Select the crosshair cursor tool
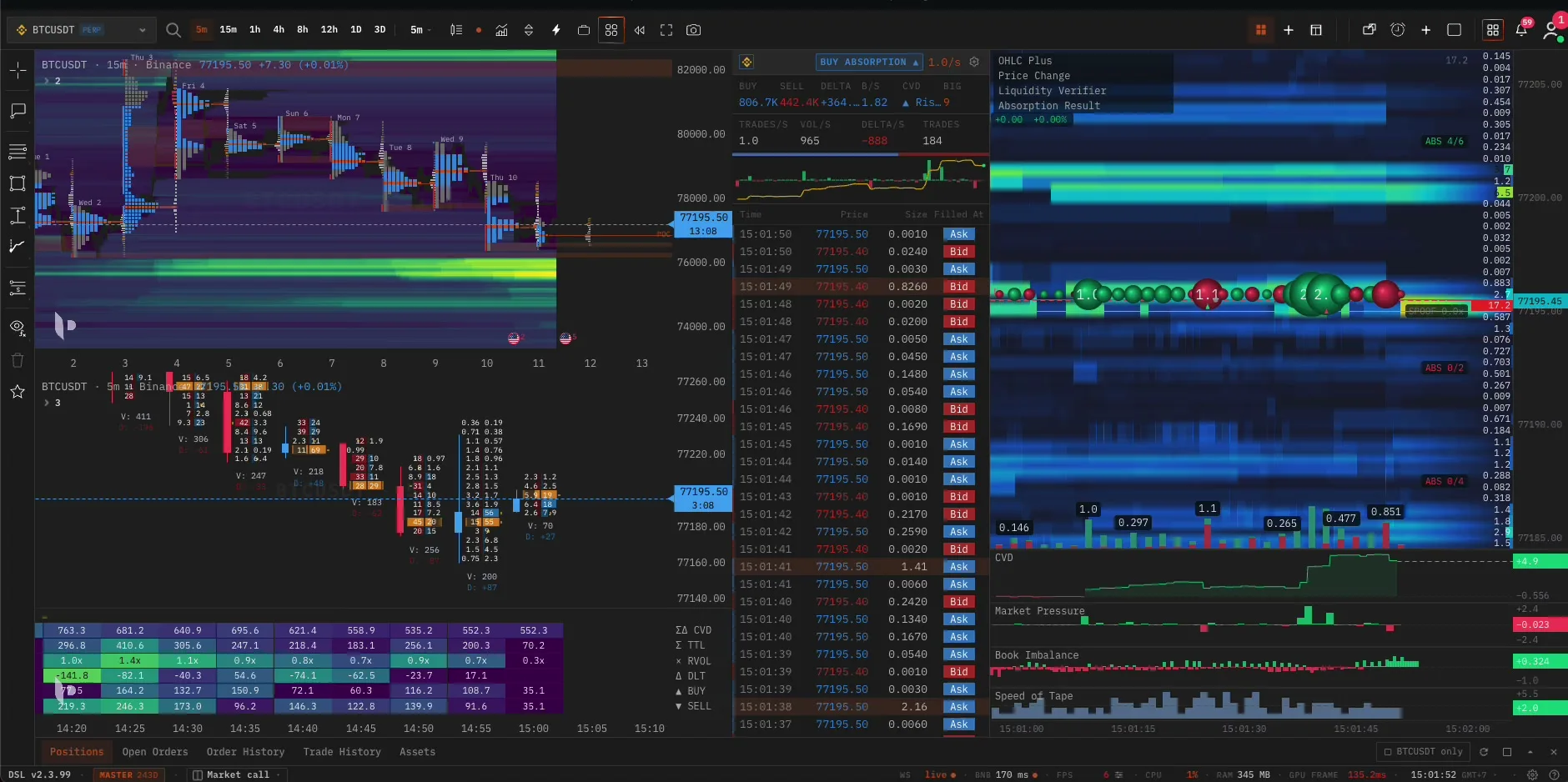Viewport: 1568px width, 782px height. pyautogui.click(x=18, y=71)
